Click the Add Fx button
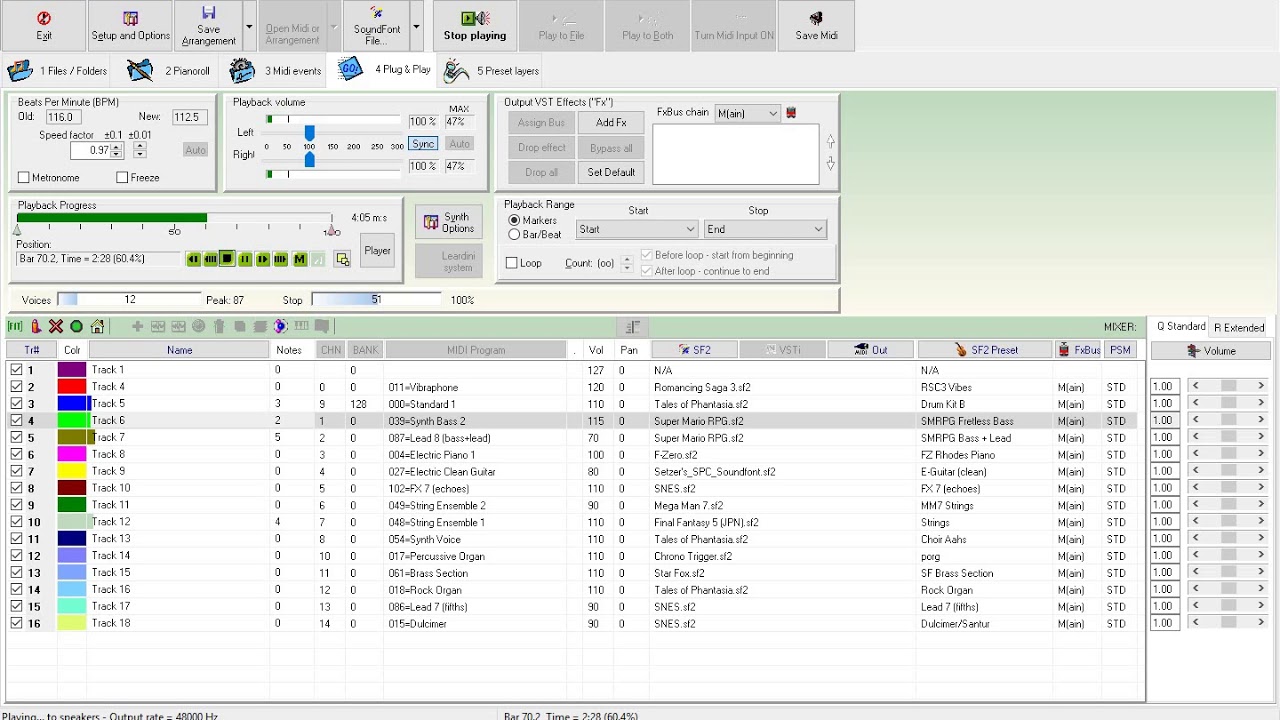Image resolution: width=1280 pixels, height=720 pixels. [x=611, y=123]
